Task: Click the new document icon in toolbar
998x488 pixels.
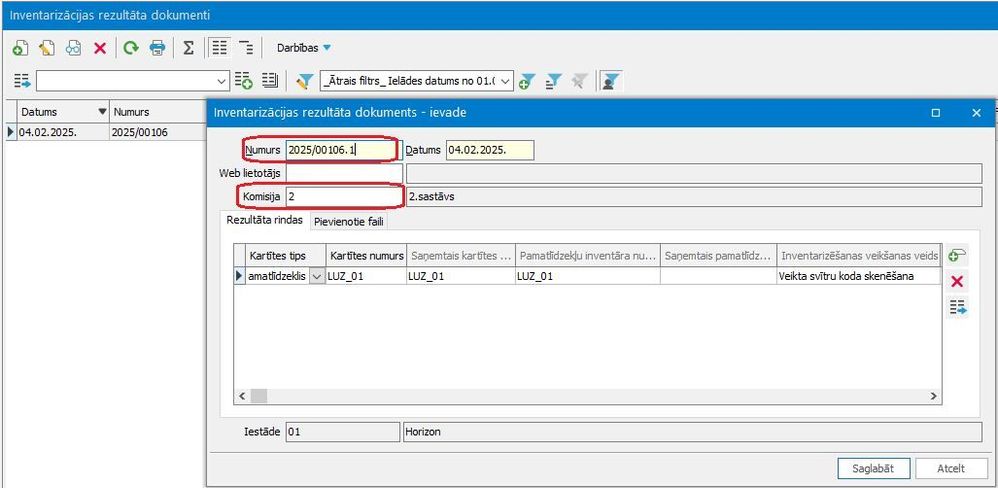Action: point(20,48)
